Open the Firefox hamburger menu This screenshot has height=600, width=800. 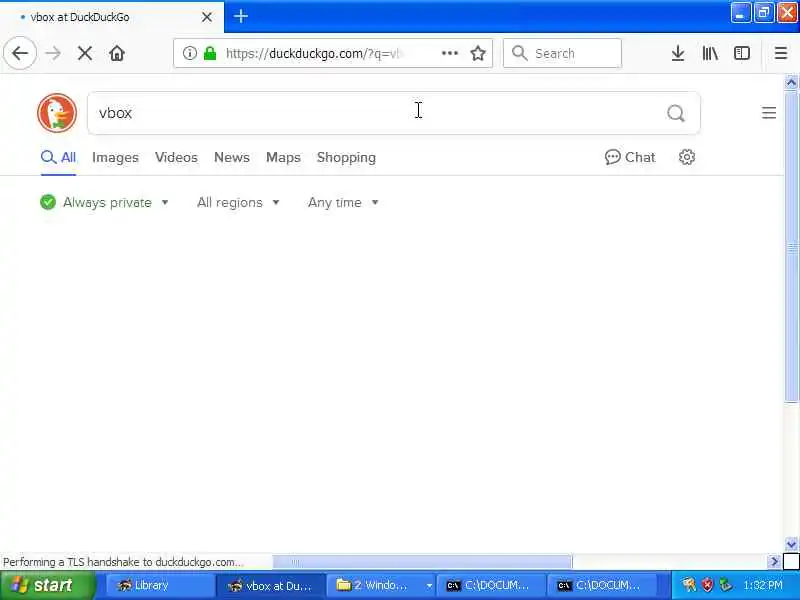781,53
